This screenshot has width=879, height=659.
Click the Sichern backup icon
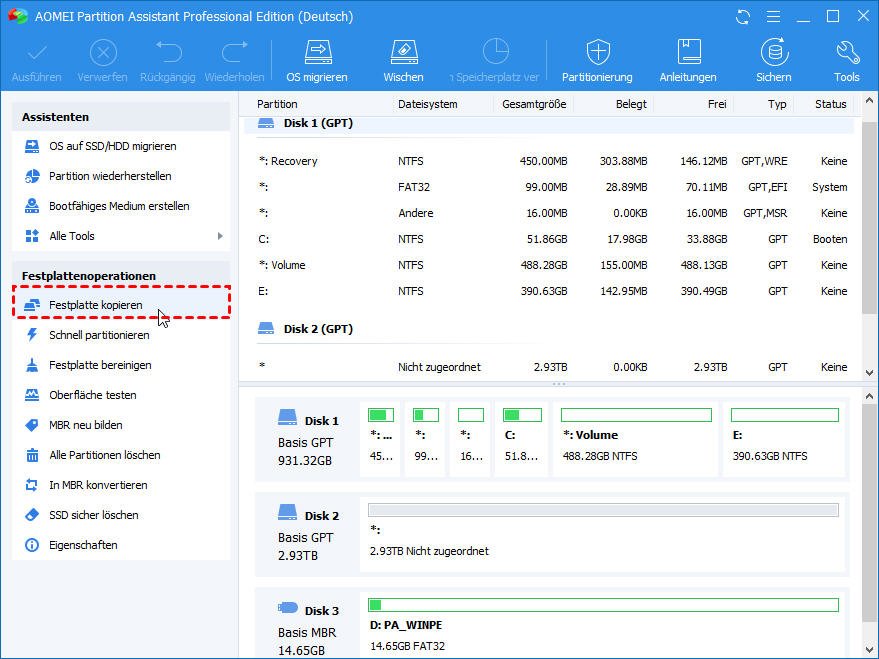[x=773, y=53]
